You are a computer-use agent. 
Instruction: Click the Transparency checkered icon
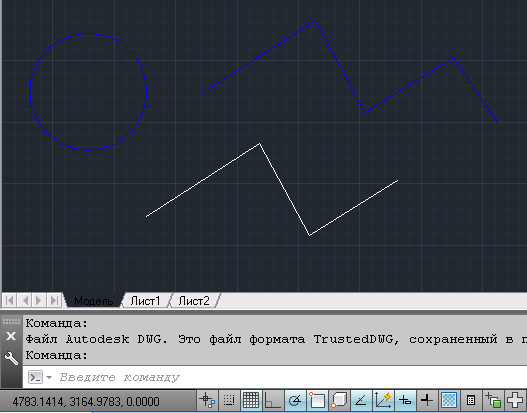pos(449,401)
